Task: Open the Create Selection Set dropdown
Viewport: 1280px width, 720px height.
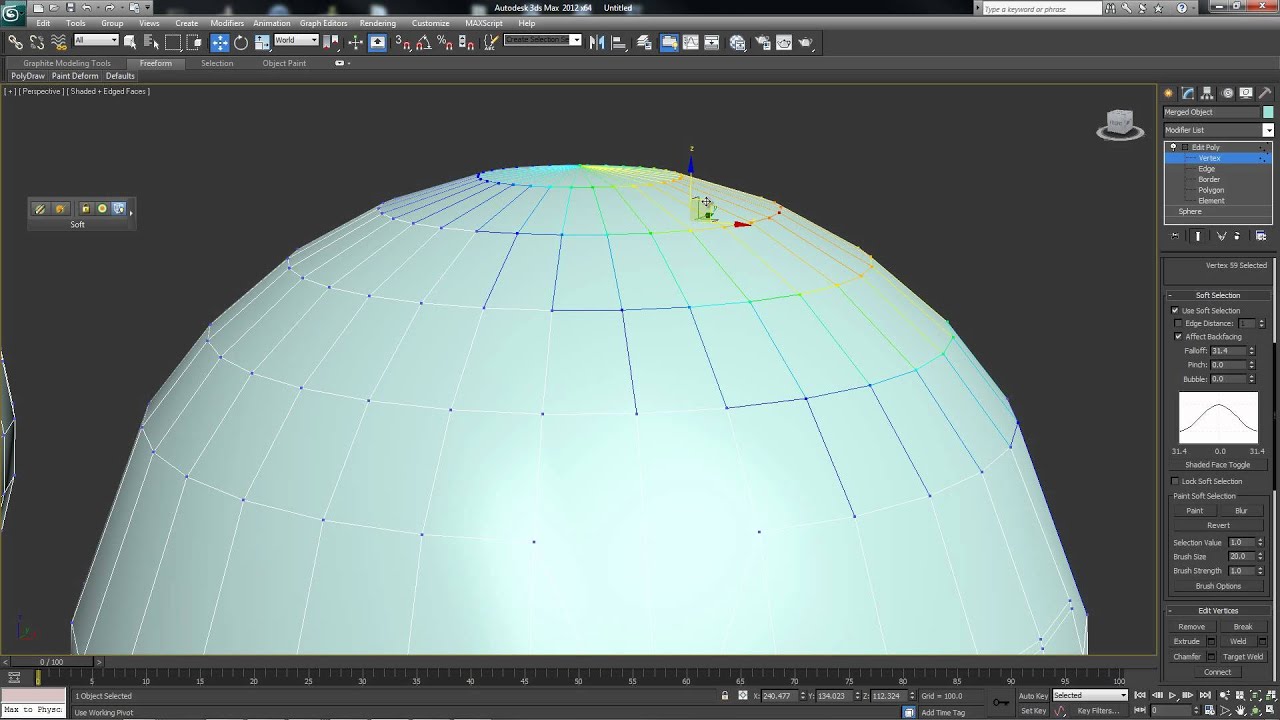Action: click(543, 40)
